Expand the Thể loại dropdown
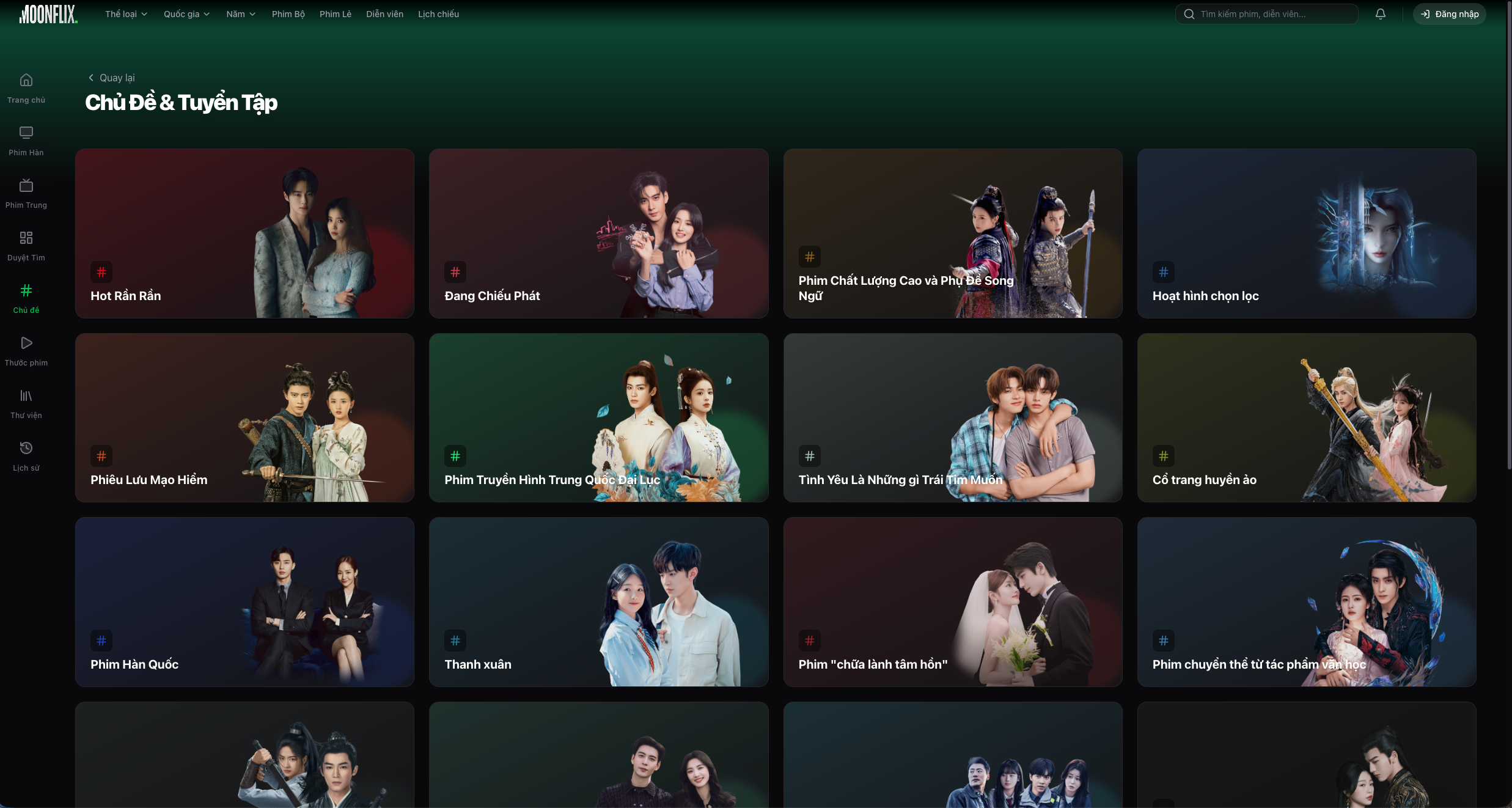The height and width of the screenshot is (808, 1512). tap(126, 14)
